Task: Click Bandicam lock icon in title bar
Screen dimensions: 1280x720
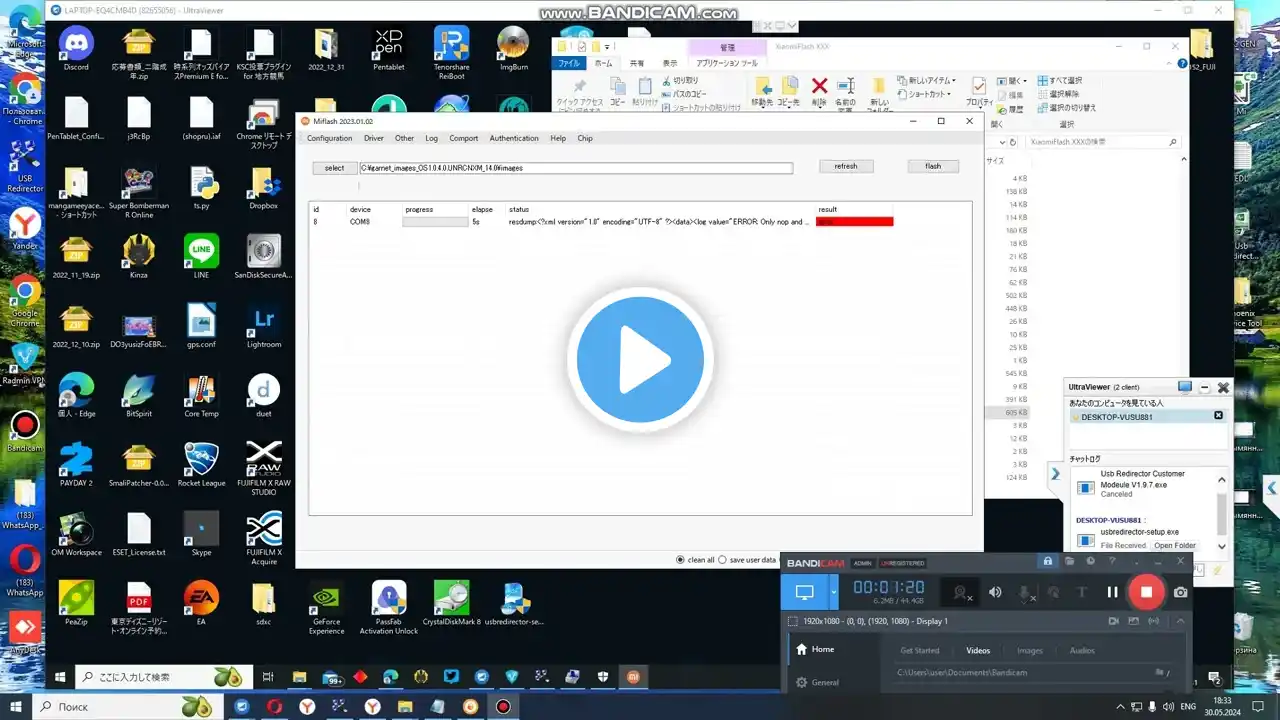Action: pyautogui.click(x=1048, y=561)
